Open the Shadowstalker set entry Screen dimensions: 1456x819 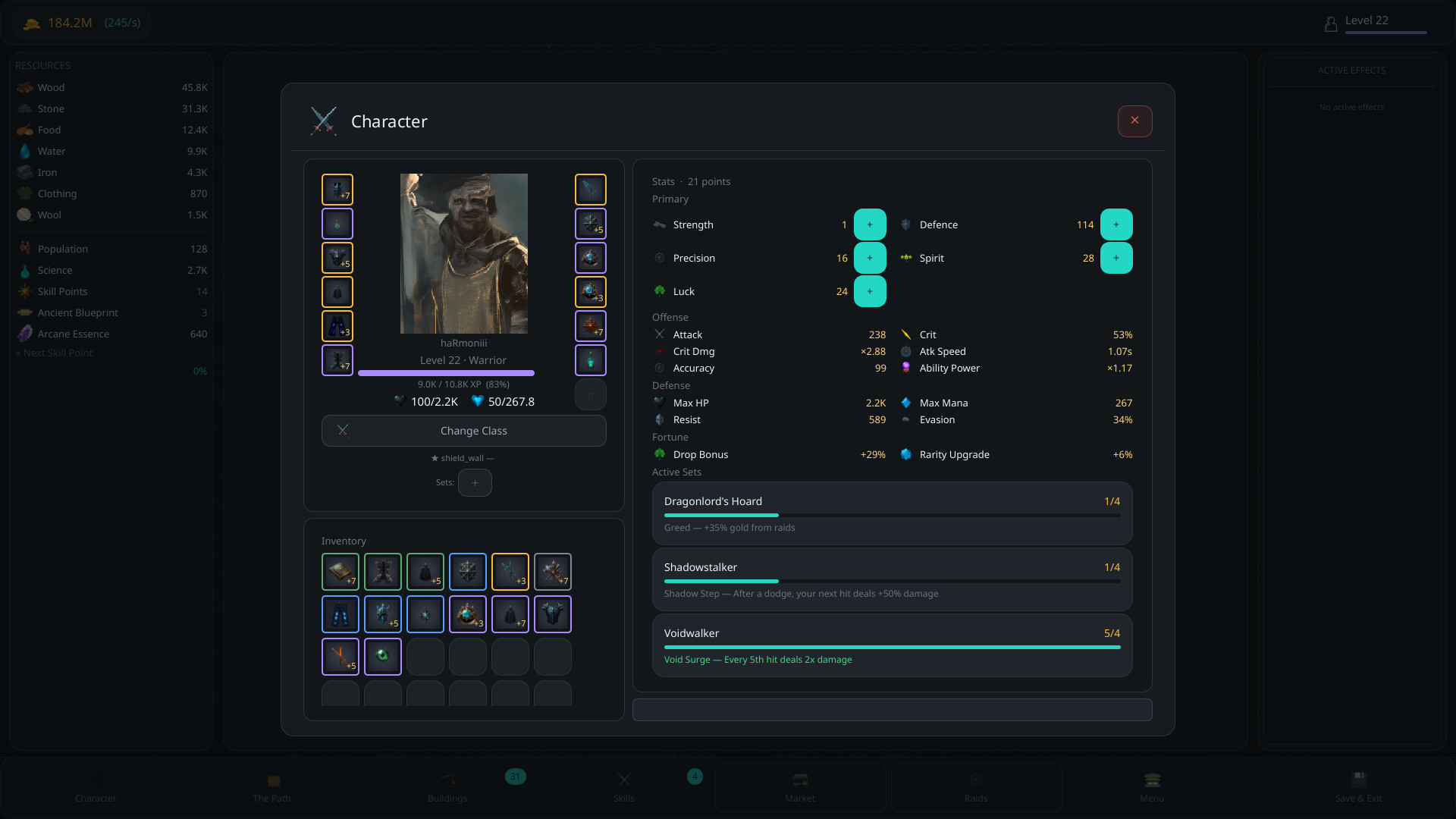[893, 579]
